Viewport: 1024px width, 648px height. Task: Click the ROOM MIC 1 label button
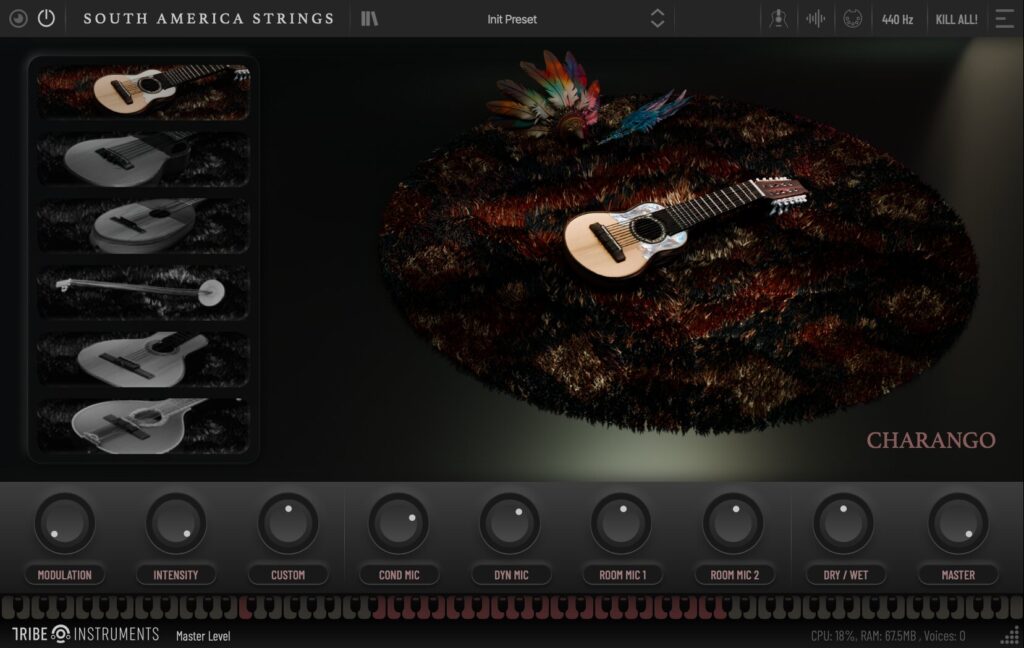coord(622,575)
